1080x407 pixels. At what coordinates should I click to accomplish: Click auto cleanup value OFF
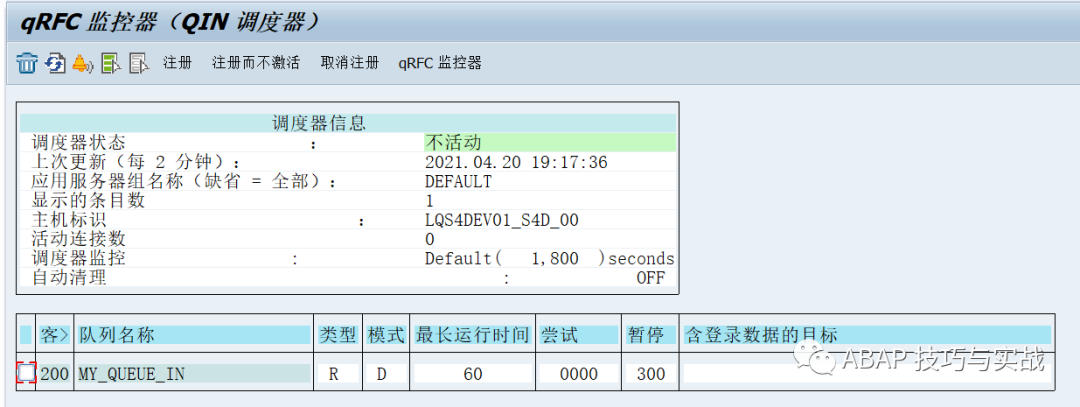click(x=650, y=278)
